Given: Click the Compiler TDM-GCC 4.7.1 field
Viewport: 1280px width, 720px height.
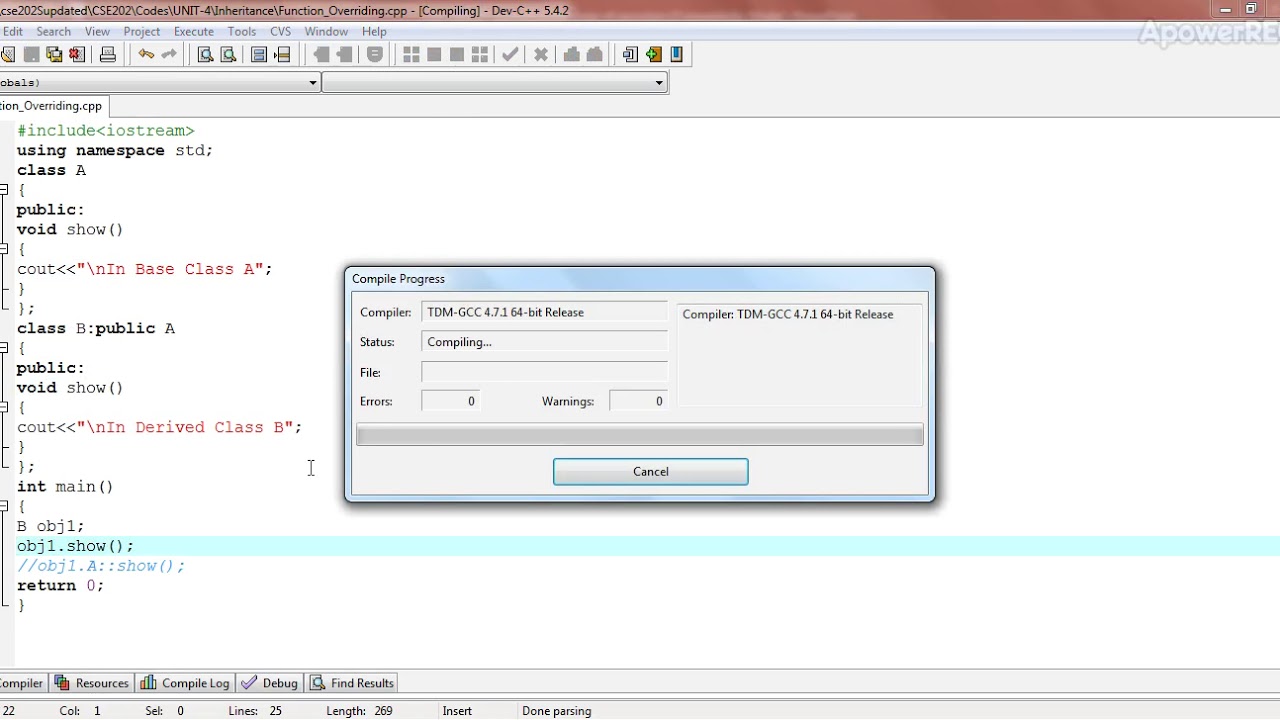Looking at the screenshot, I should (x=544, y=312).
